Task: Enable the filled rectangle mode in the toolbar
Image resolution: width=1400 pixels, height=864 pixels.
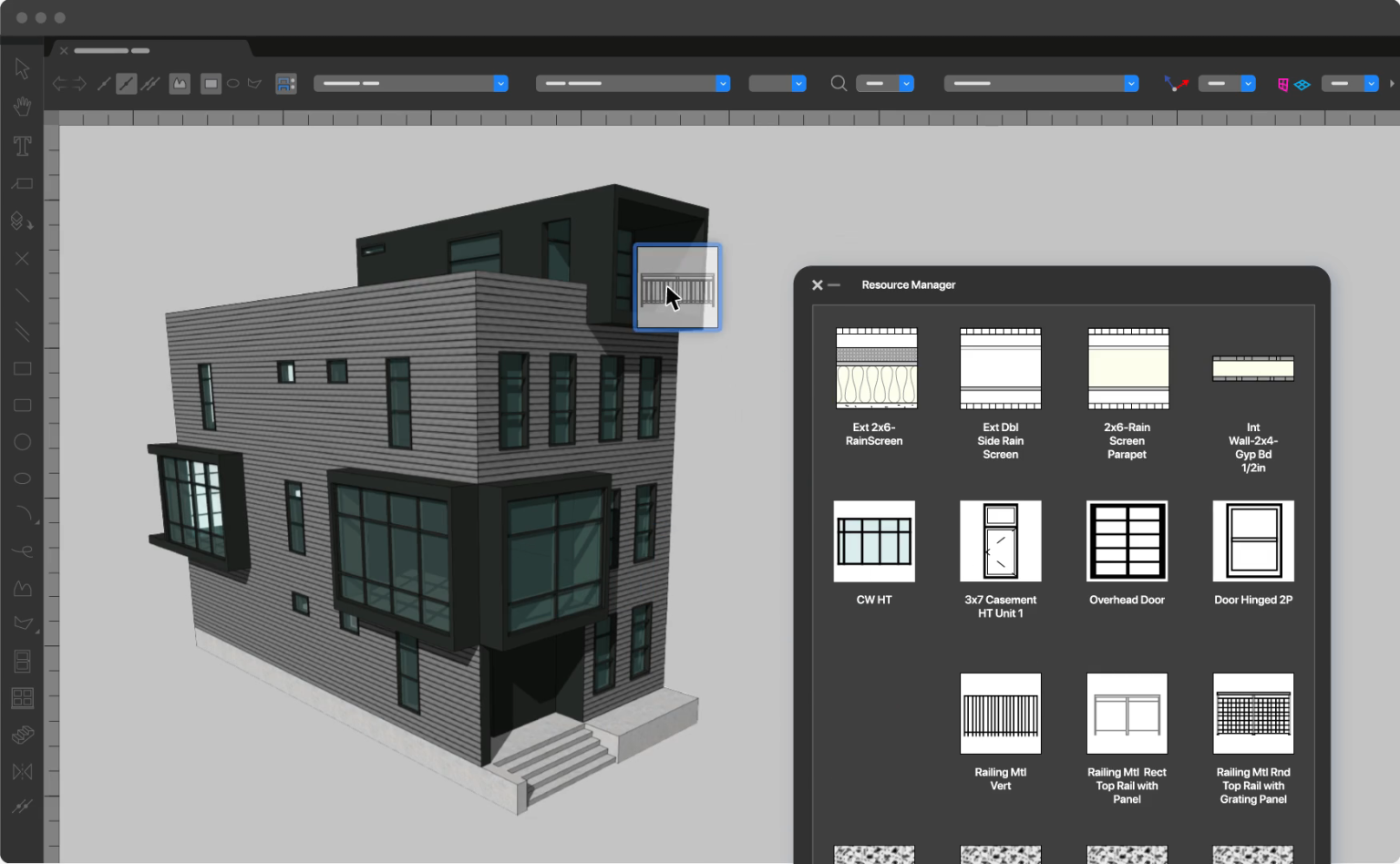Action: point(211,83)
